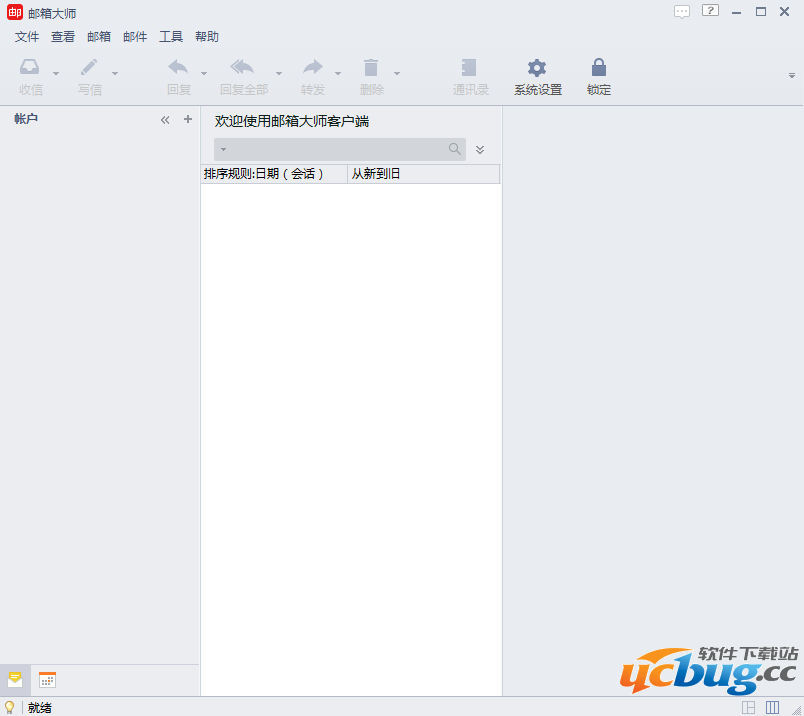This screenshot has width=804, height=716.
Task: Click the sort rule date column header
Action: [x=273, y=174]
